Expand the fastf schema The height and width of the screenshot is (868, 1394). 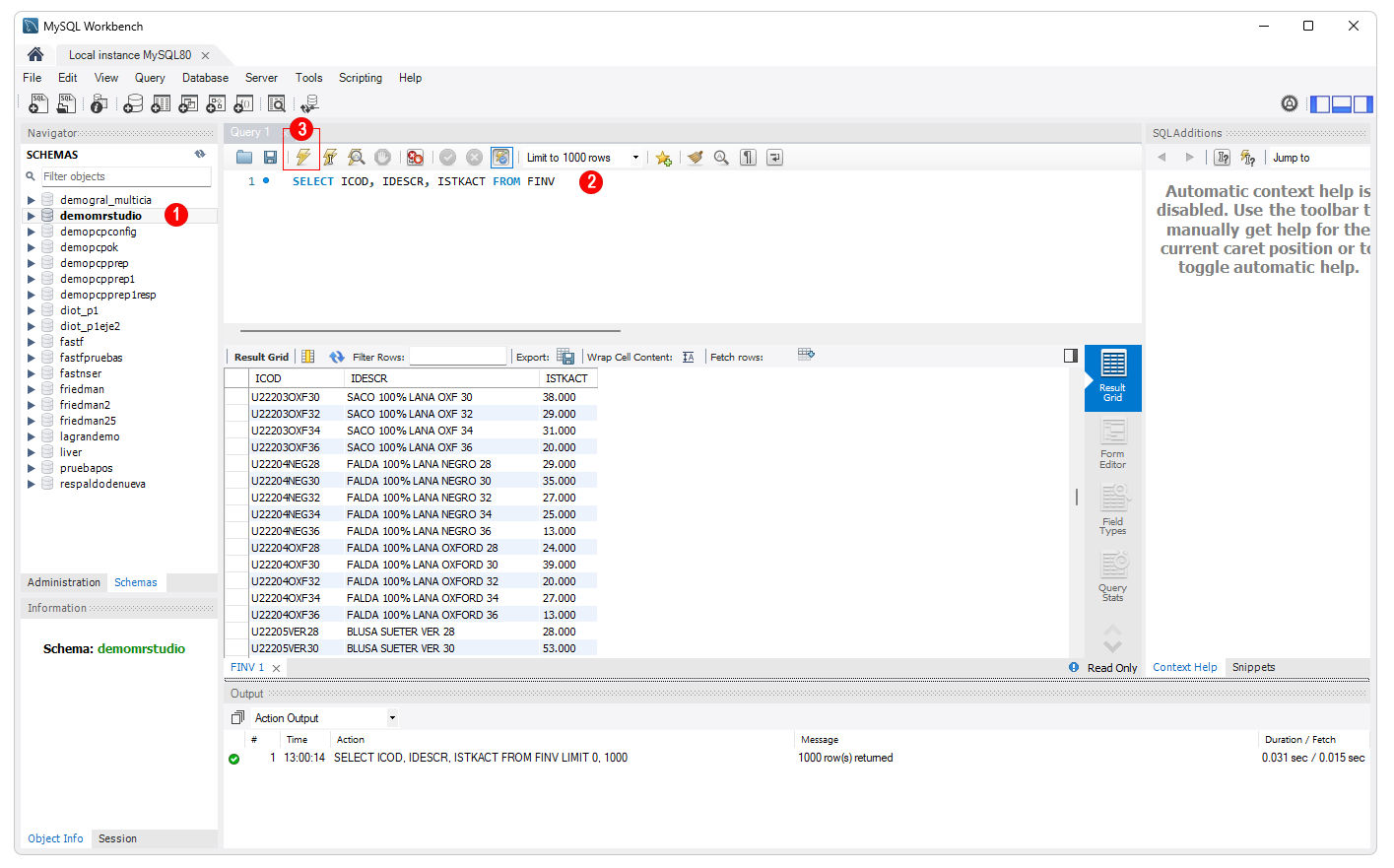click(32, 342)
